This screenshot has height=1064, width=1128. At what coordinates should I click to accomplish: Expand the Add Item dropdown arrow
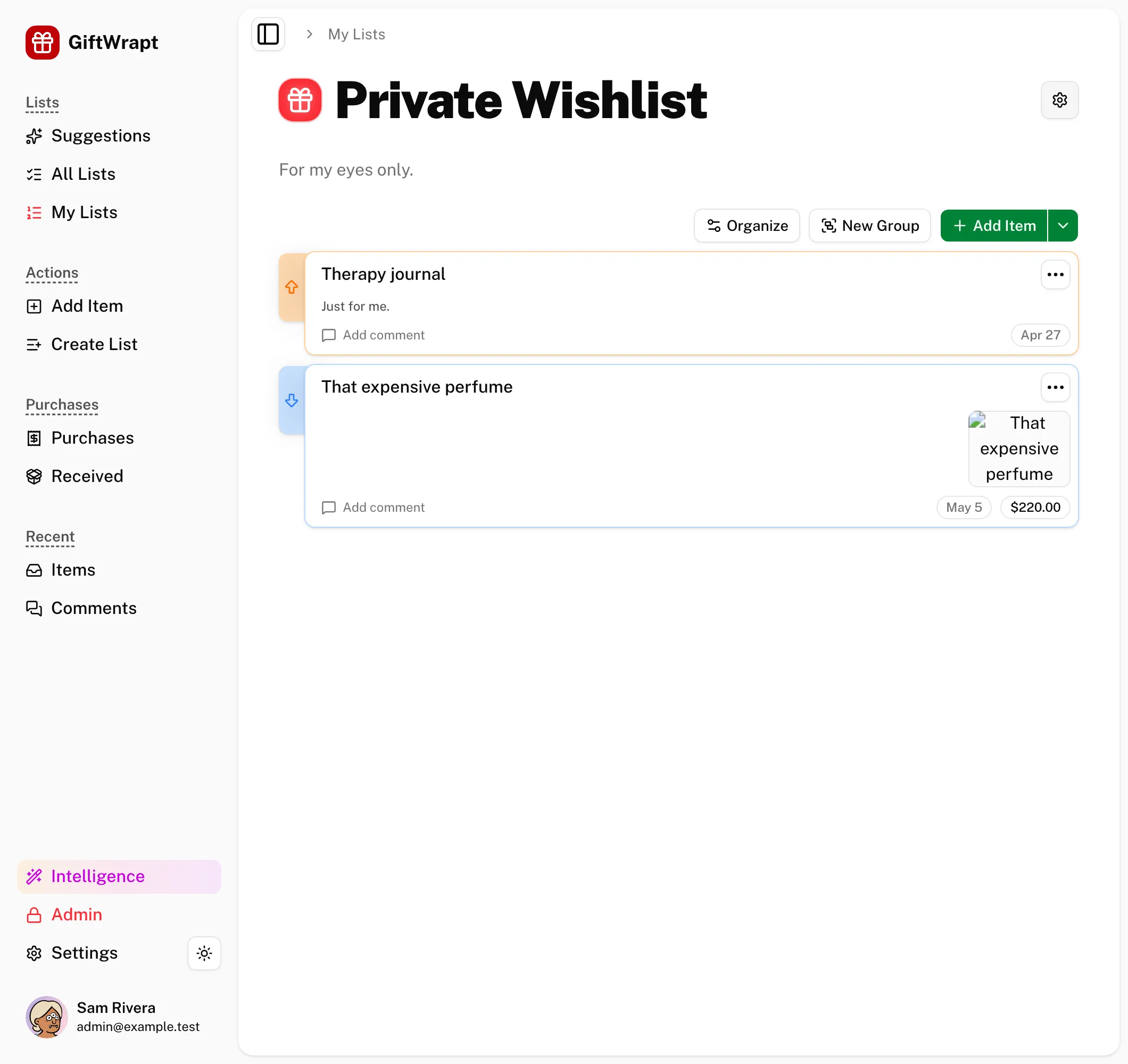click(x=1063, y=226)
